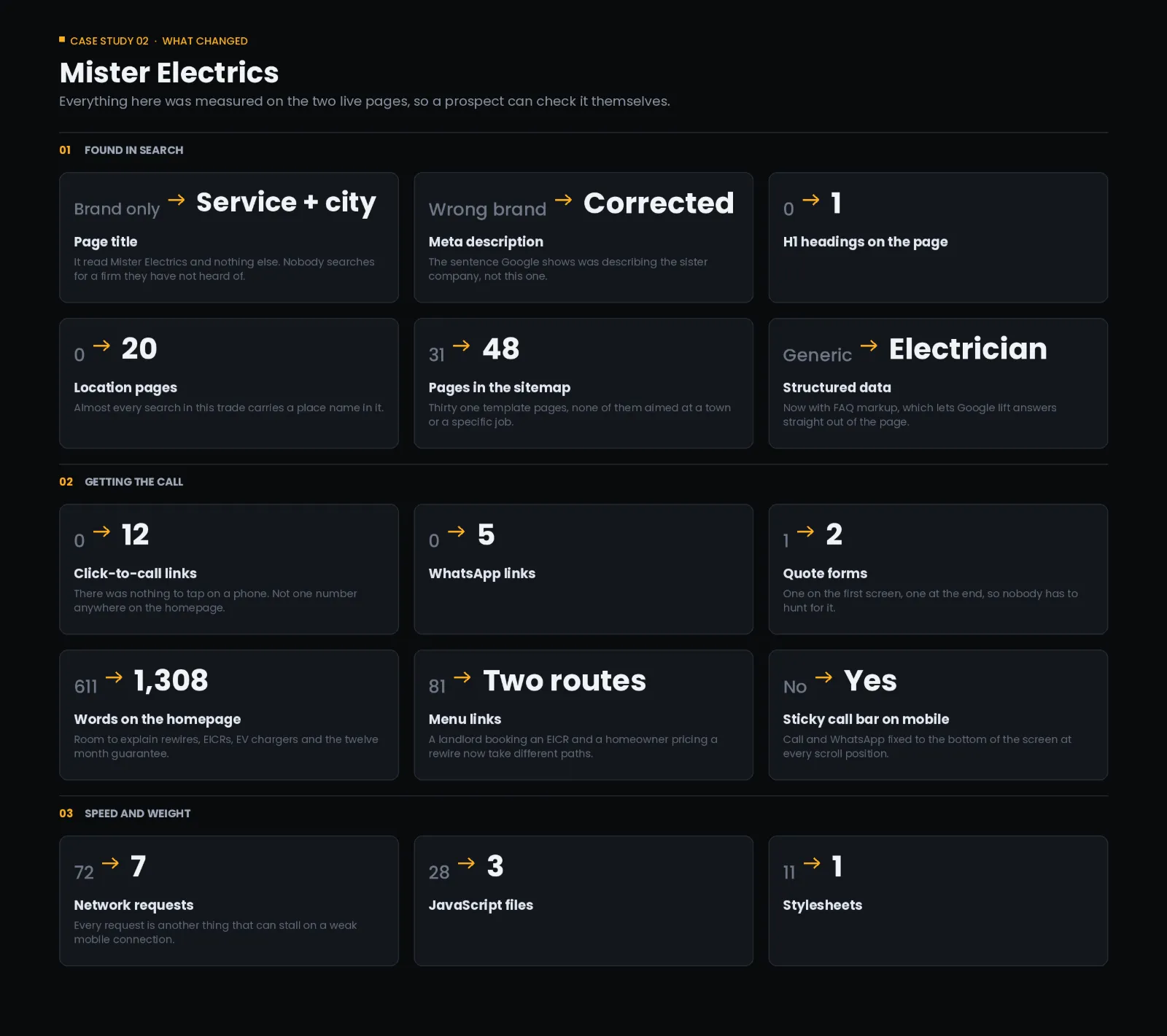The width and height of the screenshot is (1167, 1036).
Task: Click the "72" before value
Action: pyautogui.click(x=84, y=873)
